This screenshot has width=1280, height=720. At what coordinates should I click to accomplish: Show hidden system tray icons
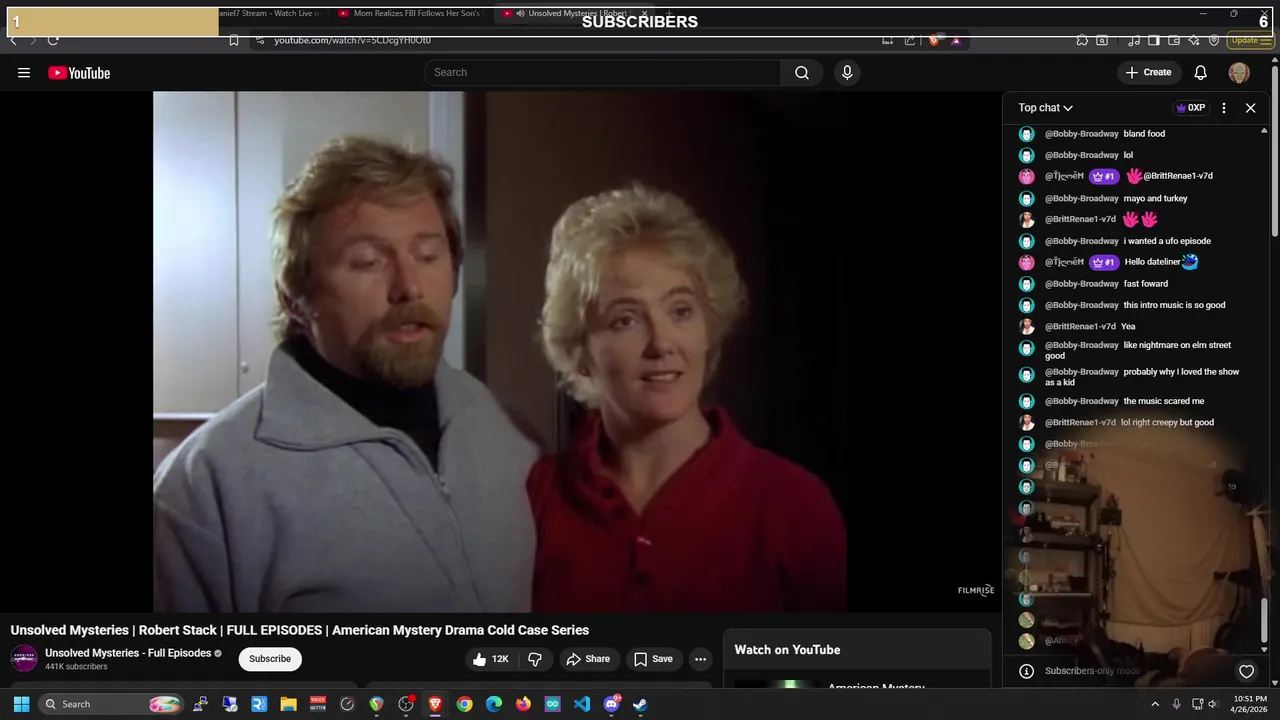(x=1155, y=704)
